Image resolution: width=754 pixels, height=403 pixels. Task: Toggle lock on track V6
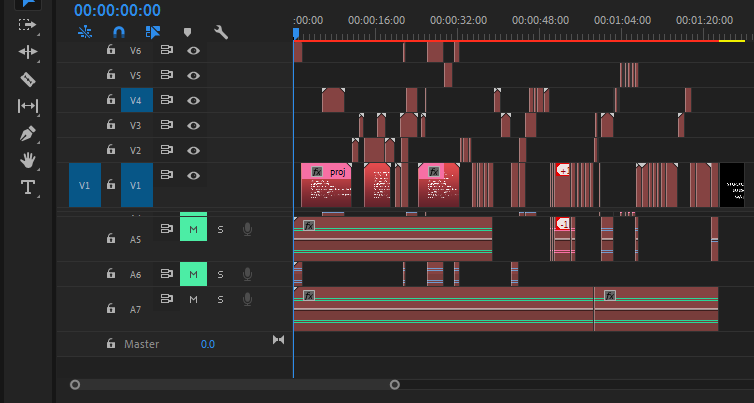click(x=111, y=50)
